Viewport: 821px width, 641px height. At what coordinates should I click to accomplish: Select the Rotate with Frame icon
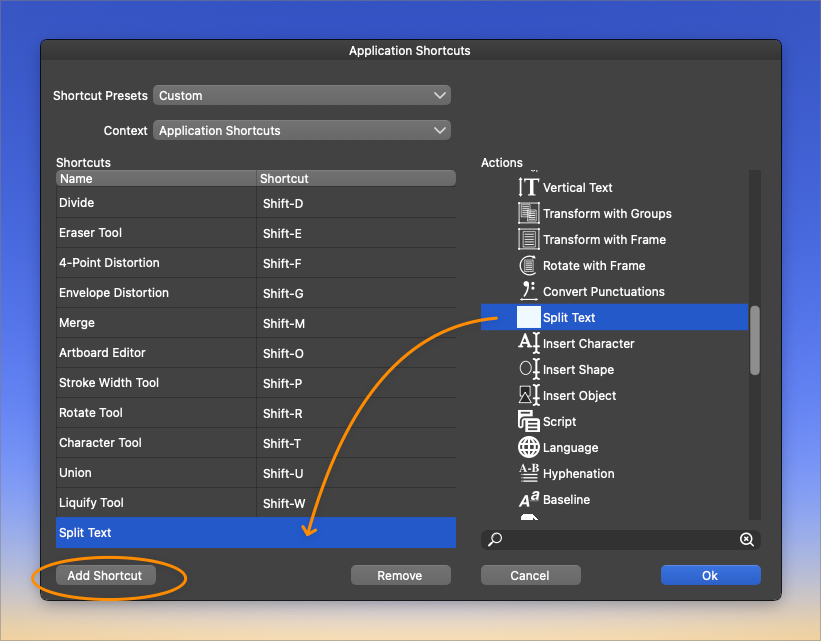coord(528,265)
